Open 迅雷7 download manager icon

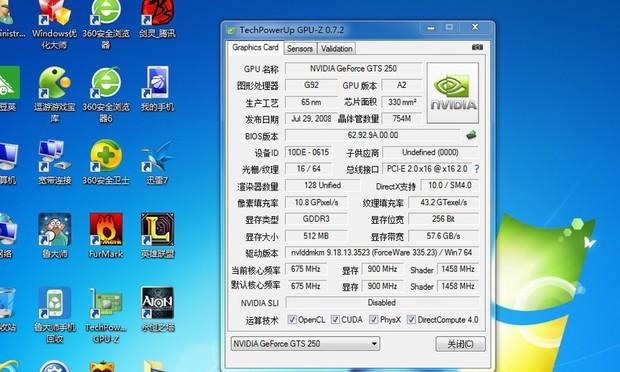point(157,162)
